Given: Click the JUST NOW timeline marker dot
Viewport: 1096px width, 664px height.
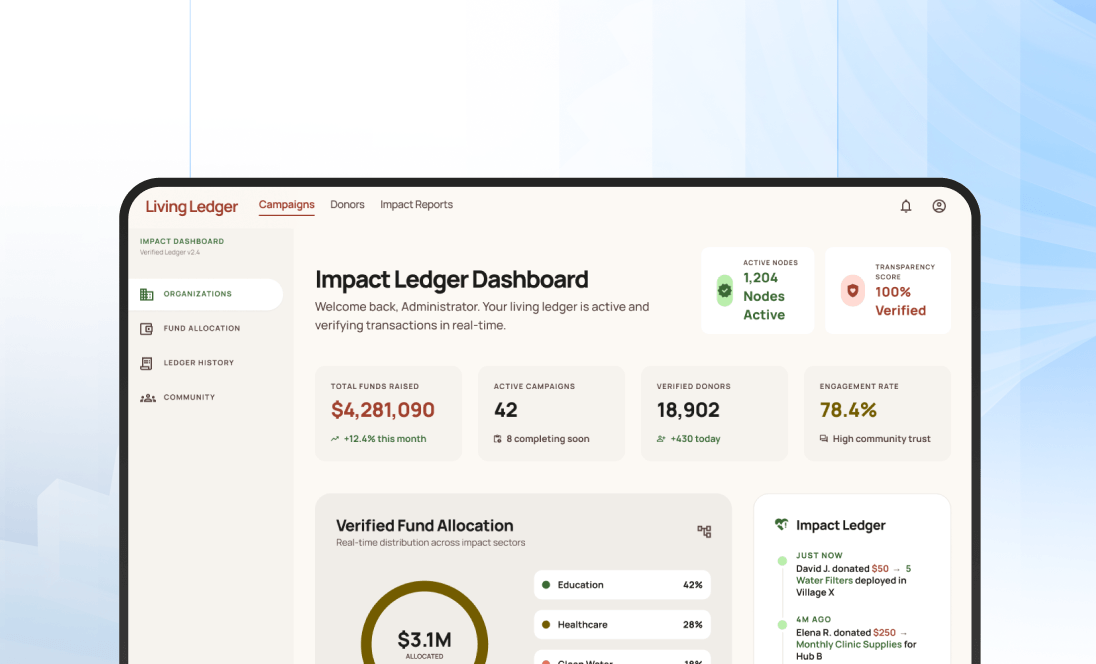Looking at the screenshot, I should coord(783,560).
